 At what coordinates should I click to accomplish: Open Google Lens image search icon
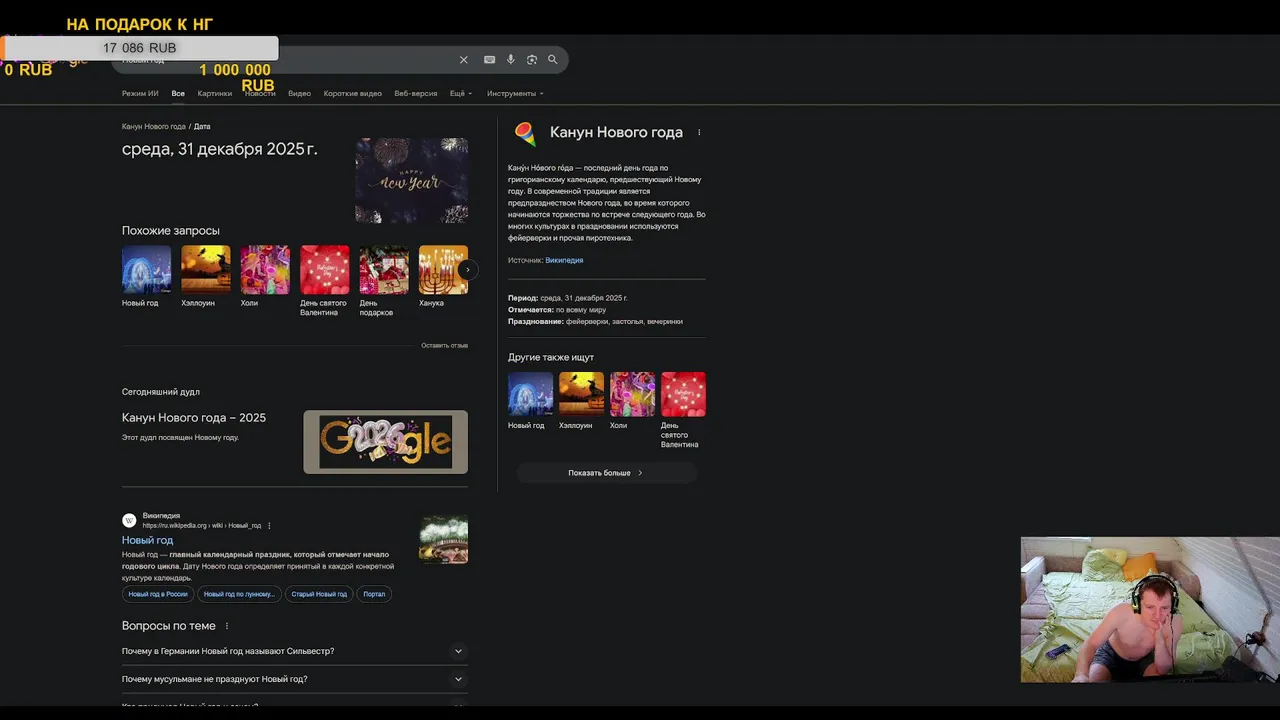[x=532, y=60]
